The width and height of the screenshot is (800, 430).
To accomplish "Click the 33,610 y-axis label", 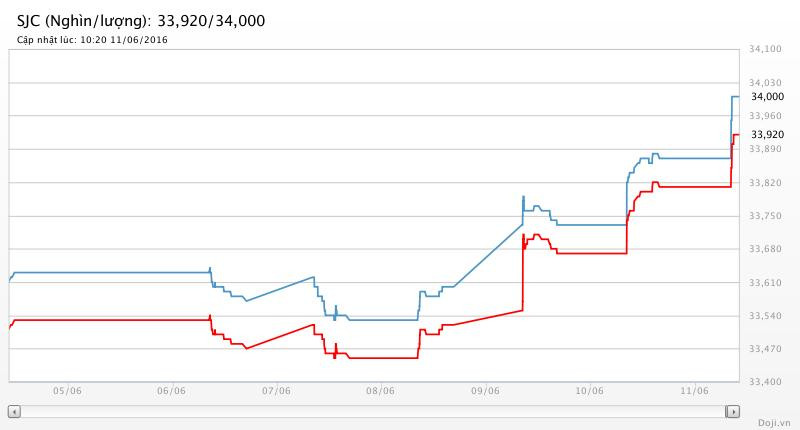I will (x=765, y=283).
